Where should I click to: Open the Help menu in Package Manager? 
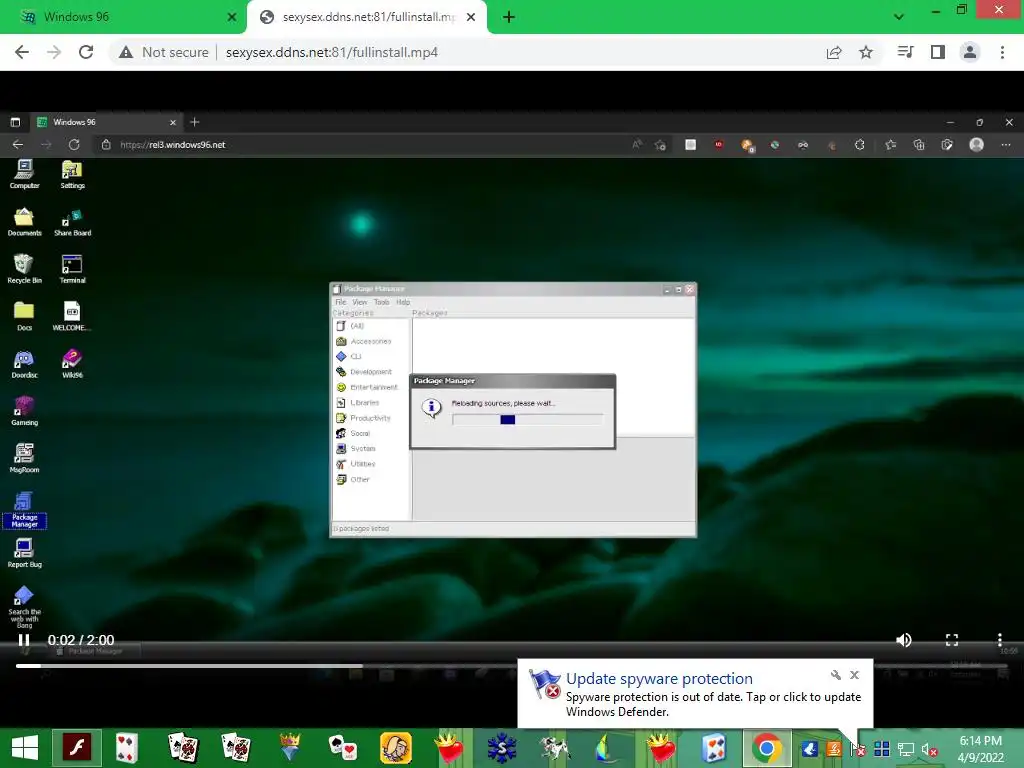pos(403,302)
